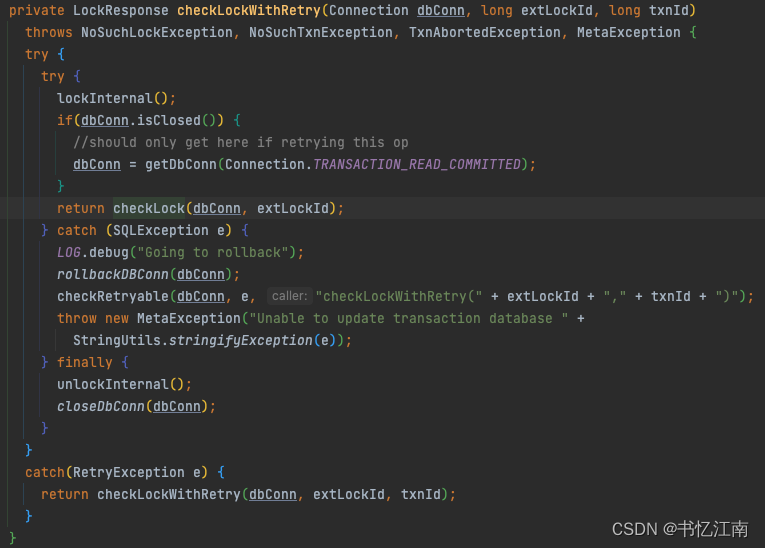Screen dimensions: 765x548
Task: Click MetaException after throw new
Action: pyautogui.click(x=189, y=318)
